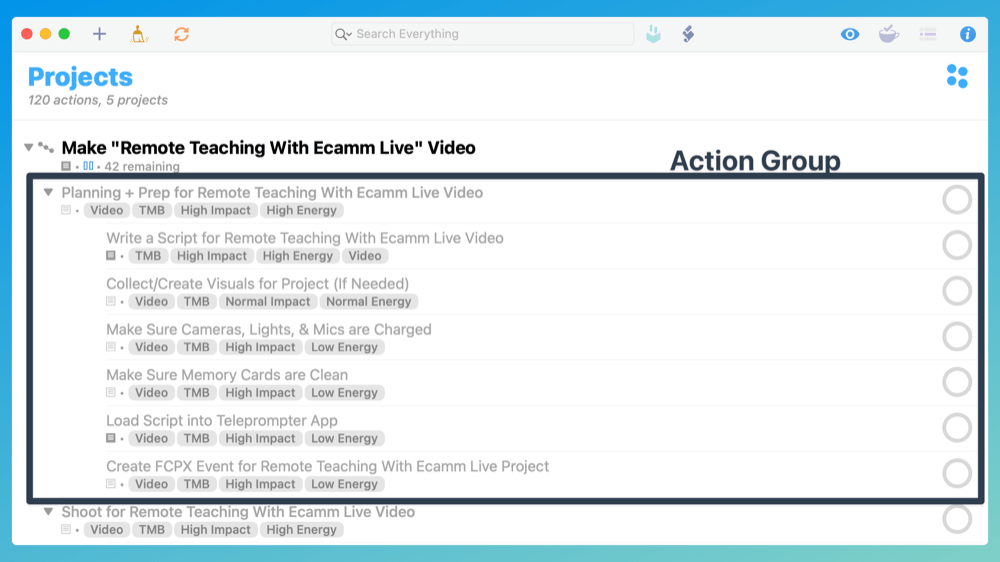Click the purple Quick Open toolbar icon
The image size is (1000, 562).
(688, 34)
